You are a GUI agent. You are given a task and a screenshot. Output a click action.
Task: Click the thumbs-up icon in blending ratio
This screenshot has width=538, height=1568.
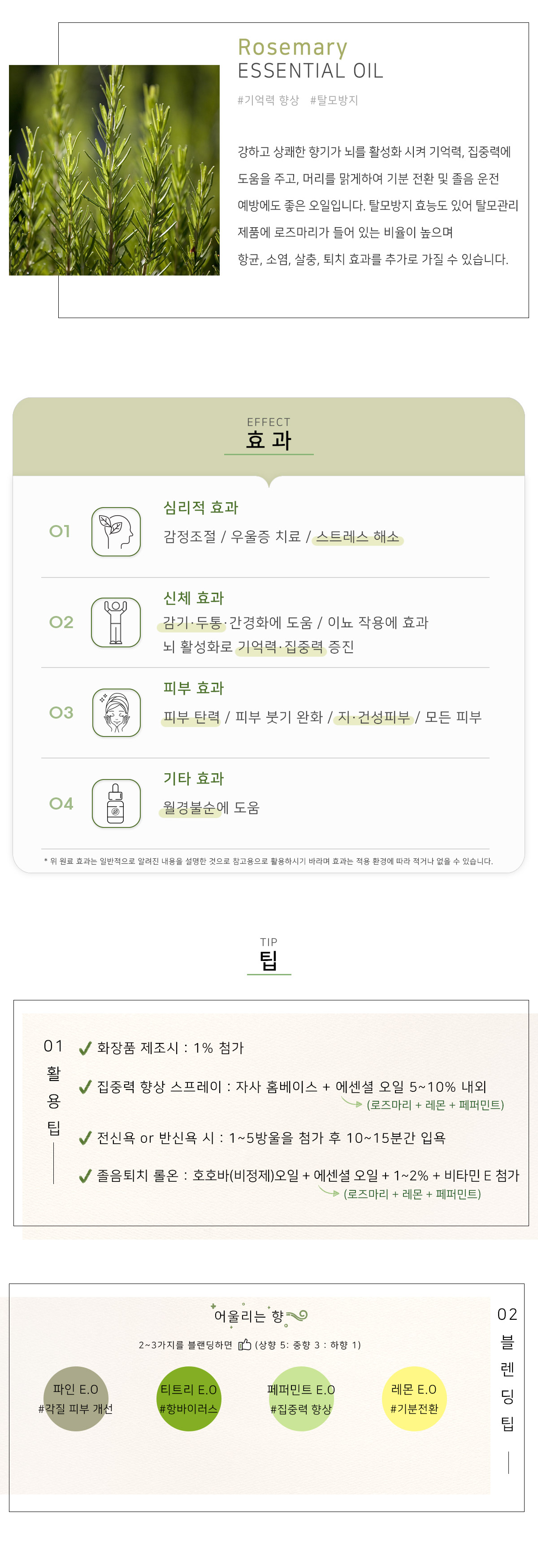click(244, 1344)
